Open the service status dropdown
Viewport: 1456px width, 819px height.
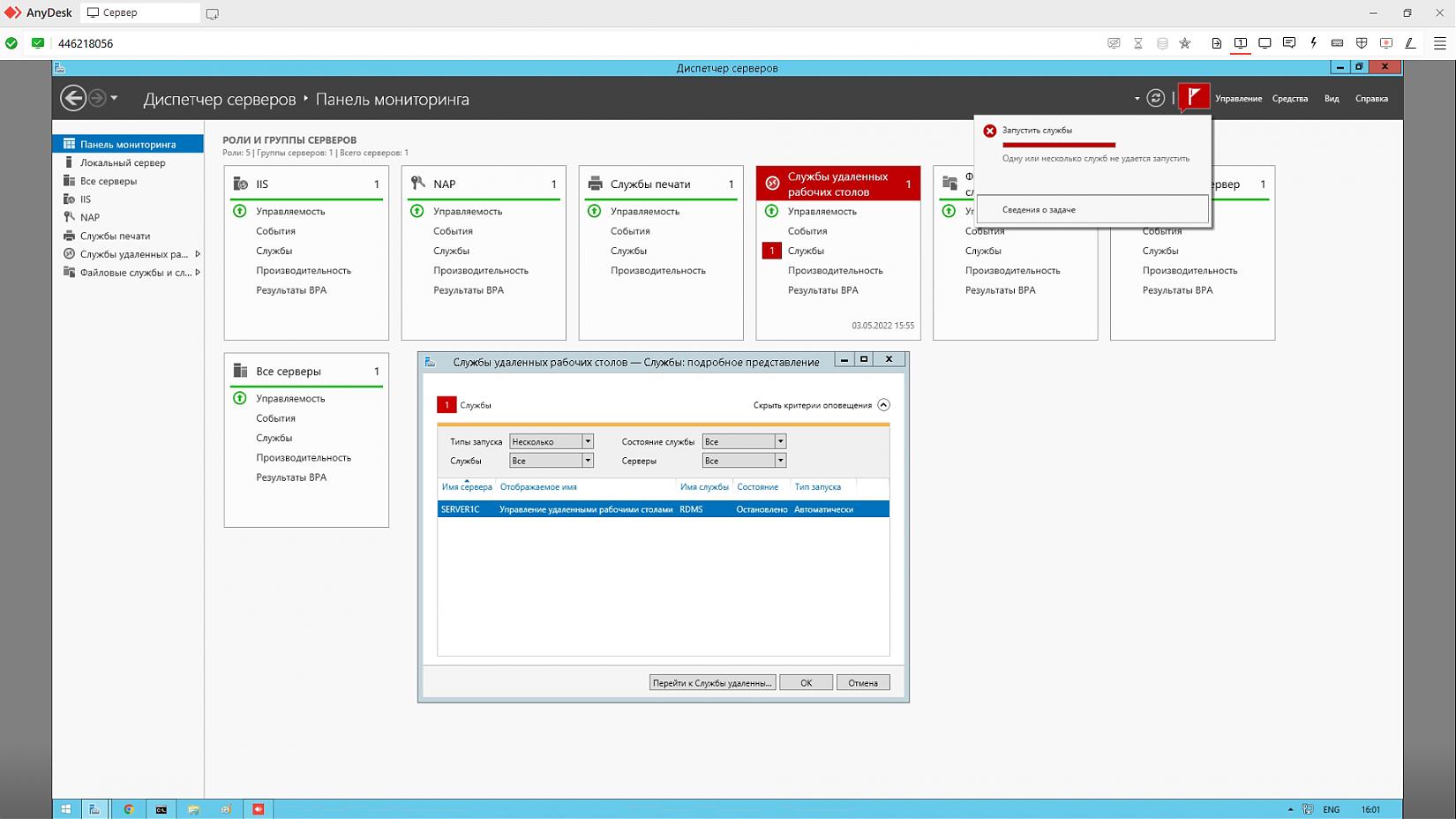(x=780, y=441)
